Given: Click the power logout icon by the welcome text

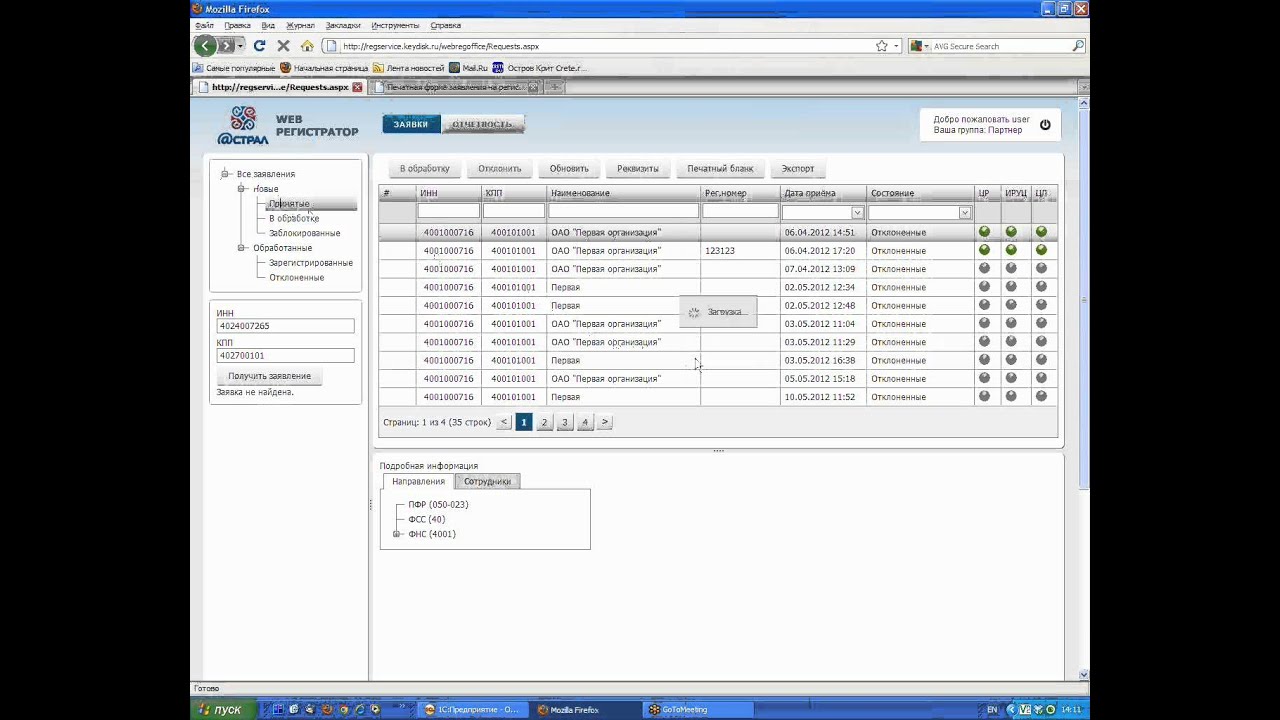Looking at the screenshot, I should 1045,125.
